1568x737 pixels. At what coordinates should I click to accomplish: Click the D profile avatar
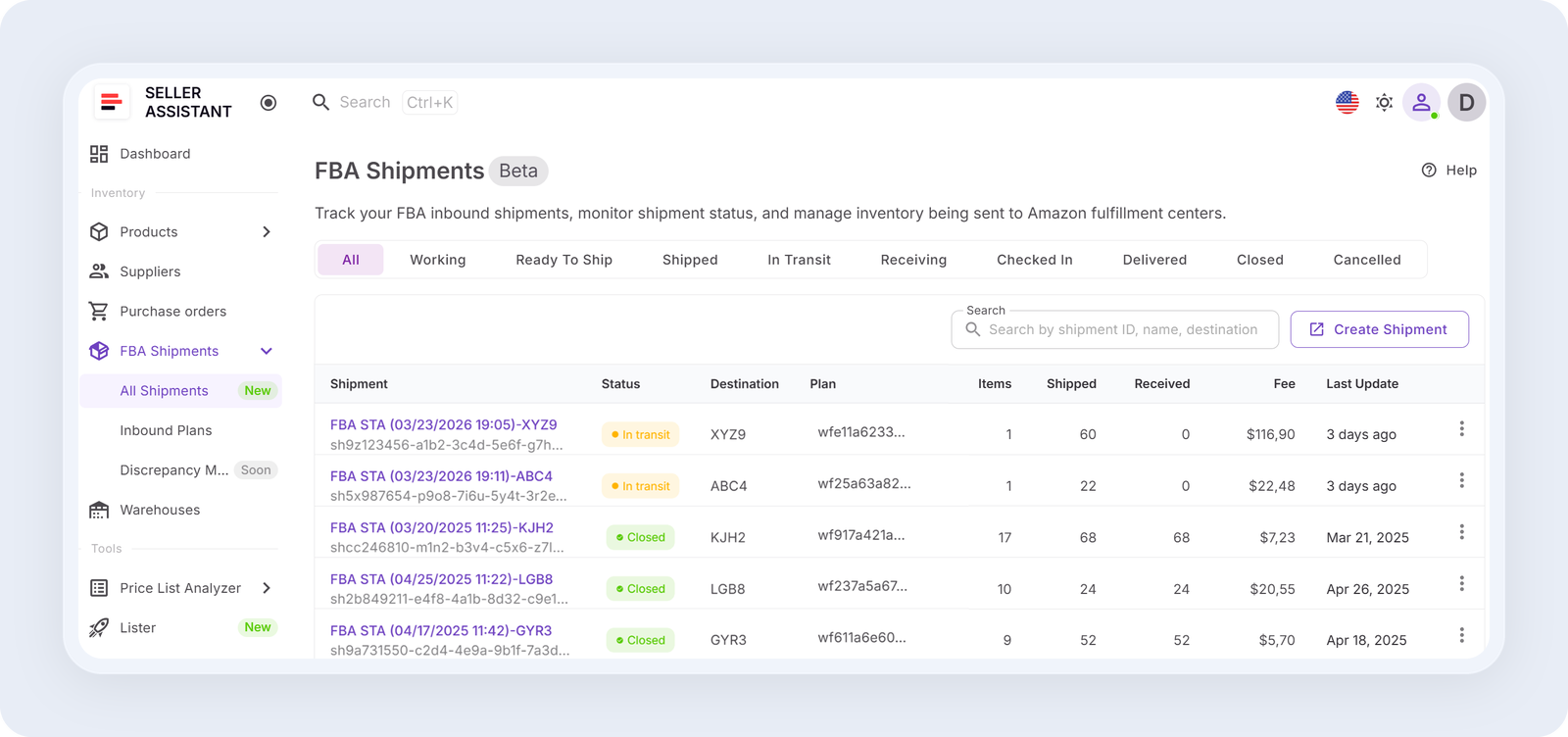coord(1467,102)
